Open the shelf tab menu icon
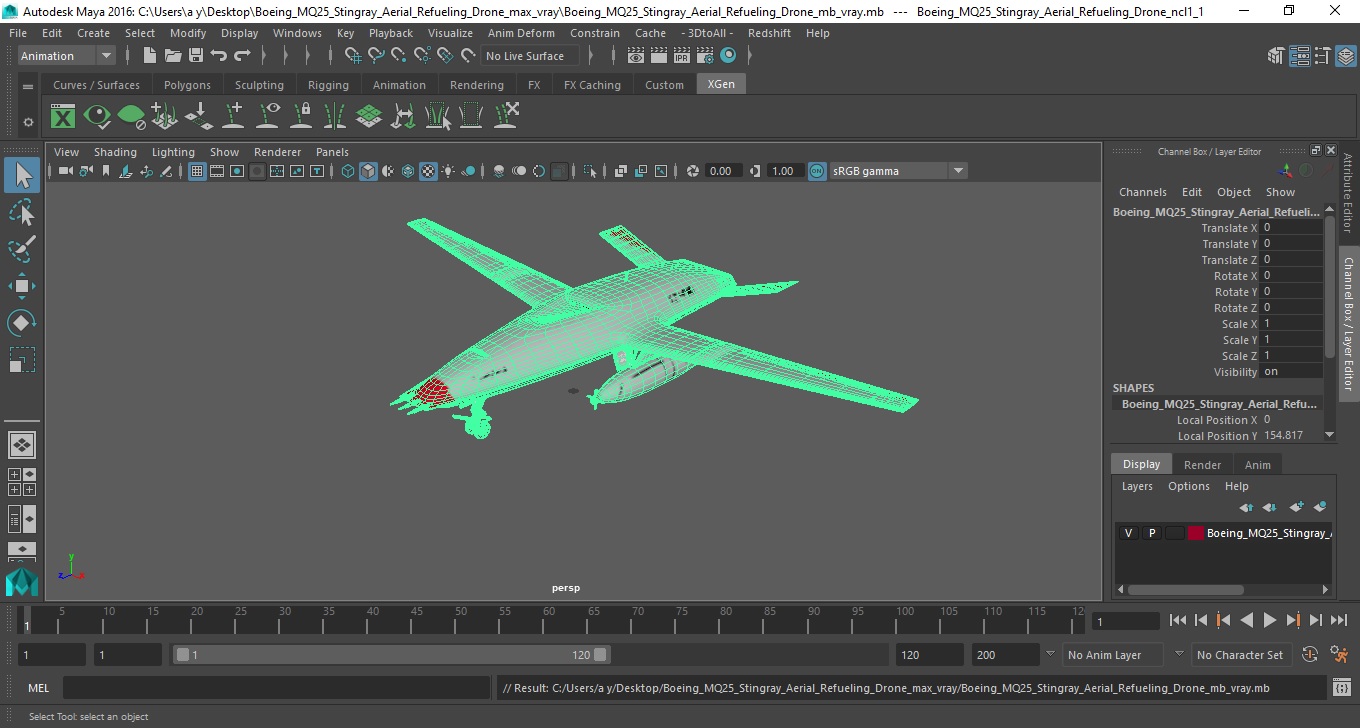 (28, 86)
